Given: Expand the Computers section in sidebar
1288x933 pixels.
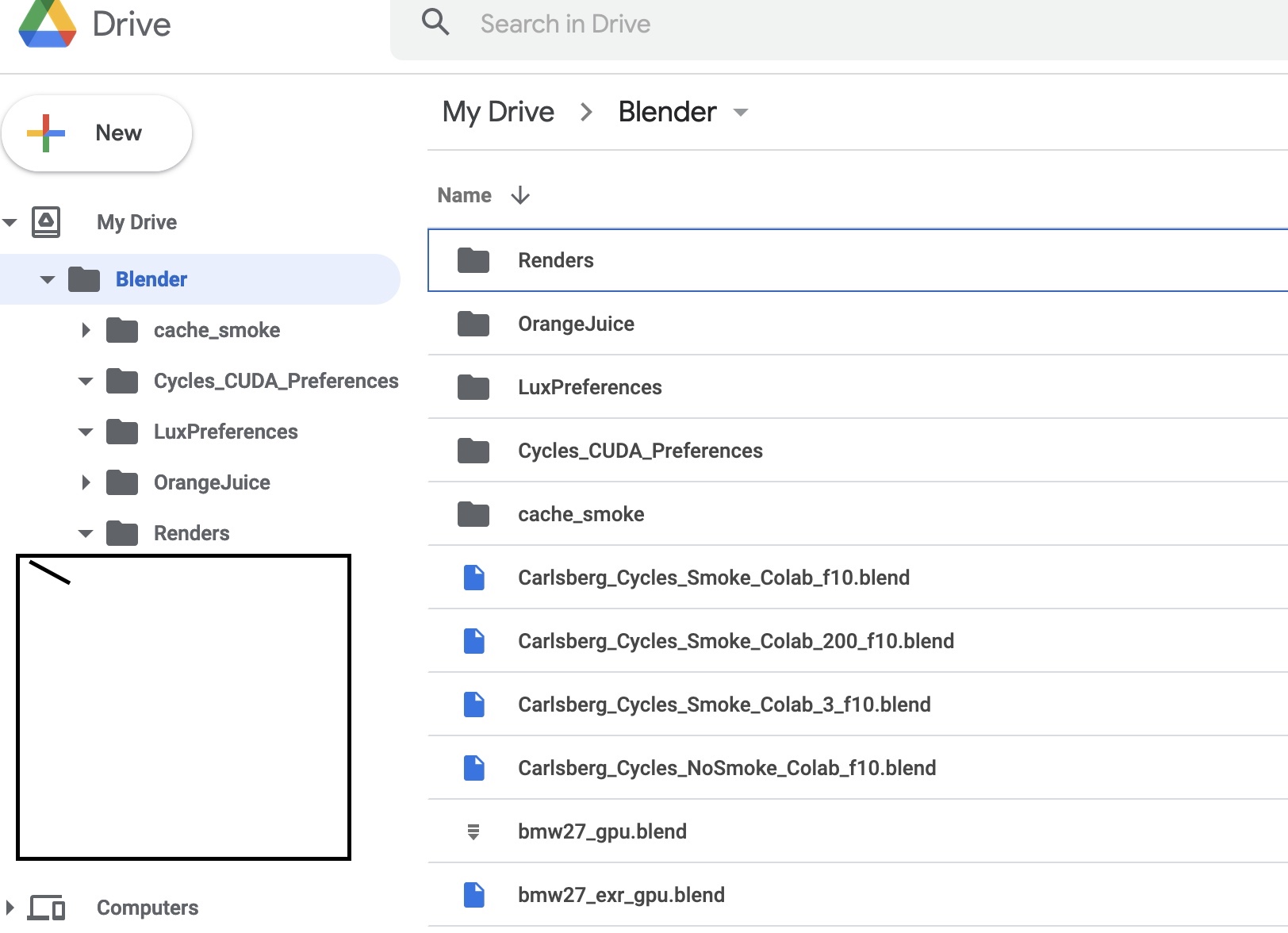Looking at the screenshot, I should point(10,908).
